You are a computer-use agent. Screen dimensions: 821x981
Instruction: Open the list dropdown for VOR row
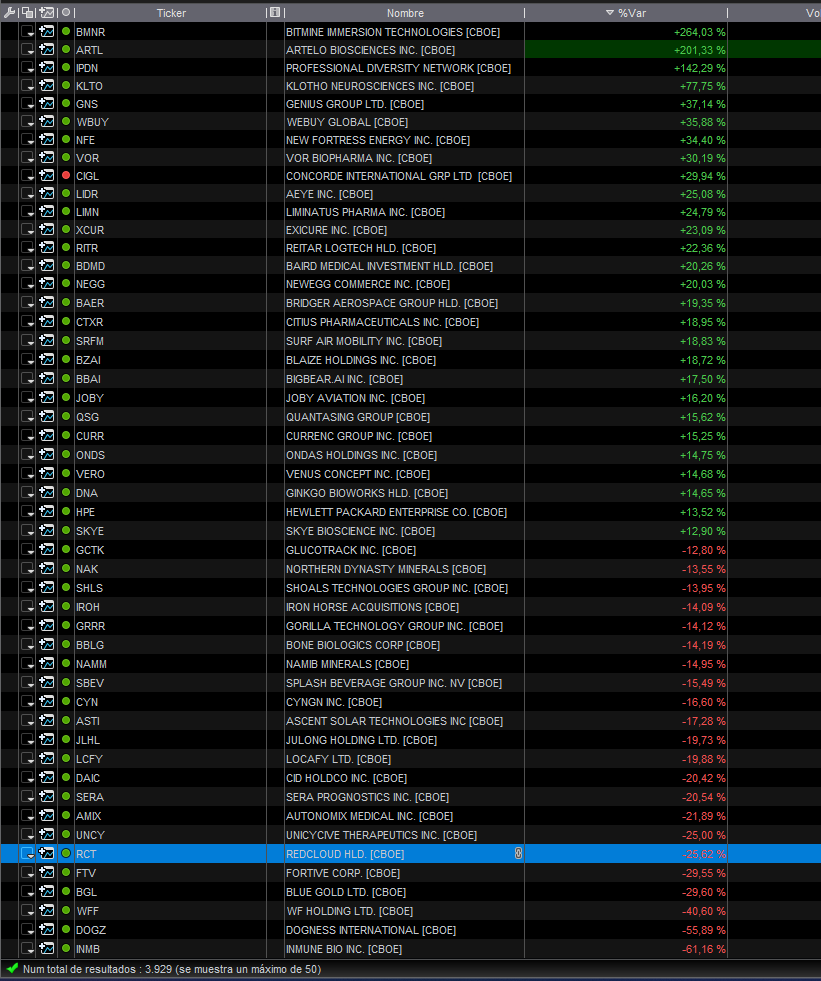click(28, 158)
